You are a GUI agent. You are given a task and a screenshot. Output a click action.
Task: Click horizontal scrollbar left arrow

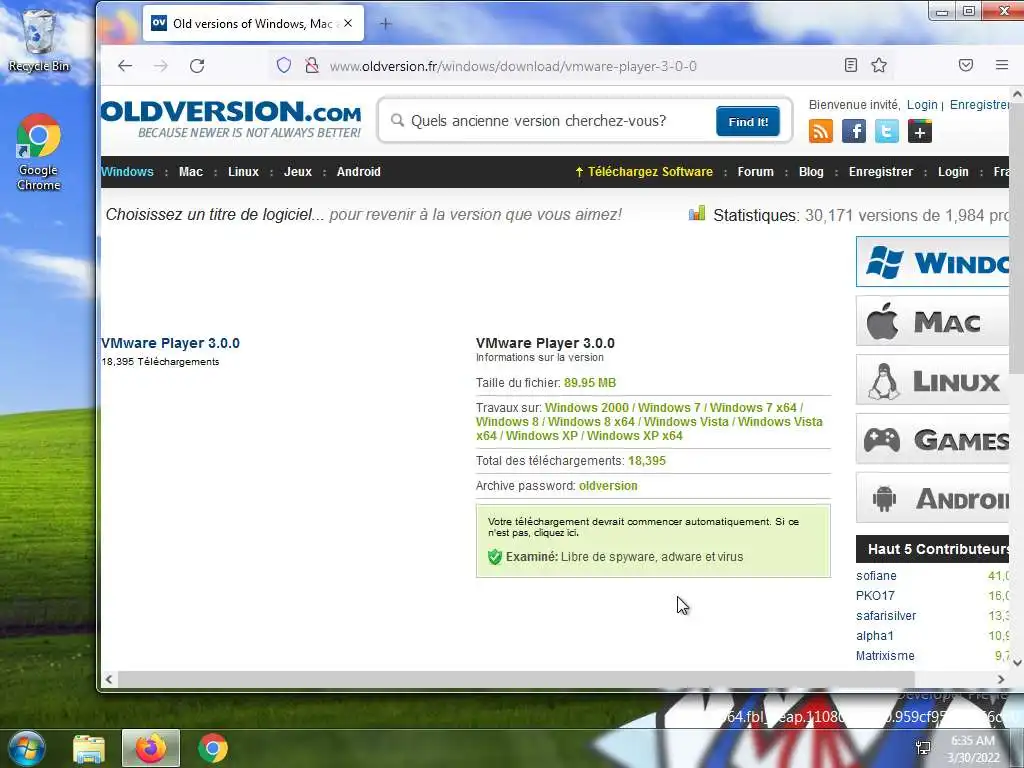(108, 679)
